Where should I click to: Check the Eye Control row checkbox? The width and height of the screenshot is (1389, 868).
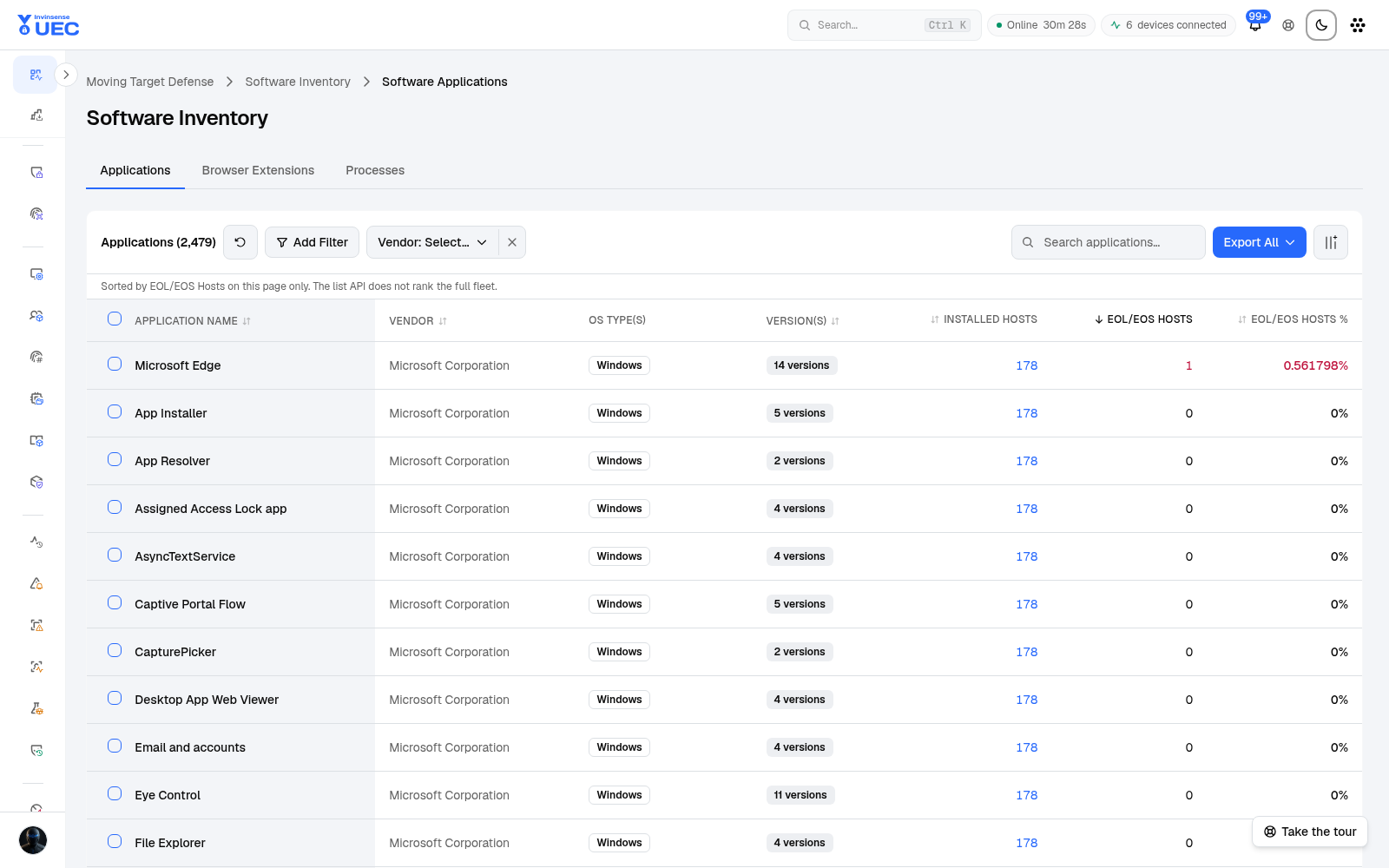(115, 793)
